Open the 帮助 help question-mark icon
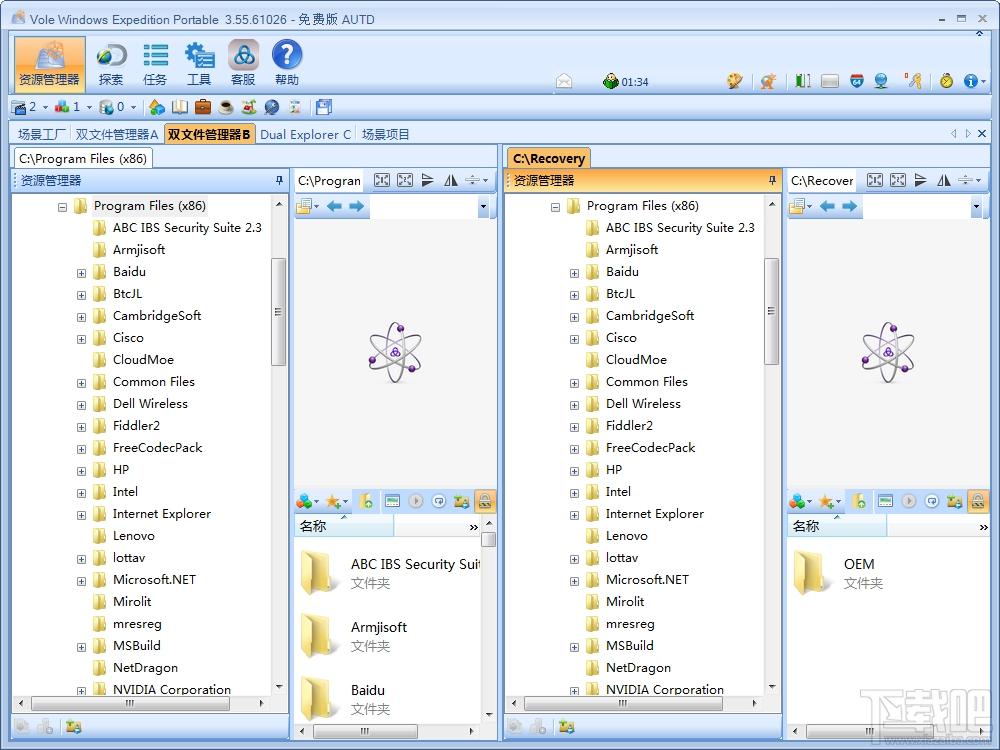This screenshot has height=750, width=1000. [287, 64]
